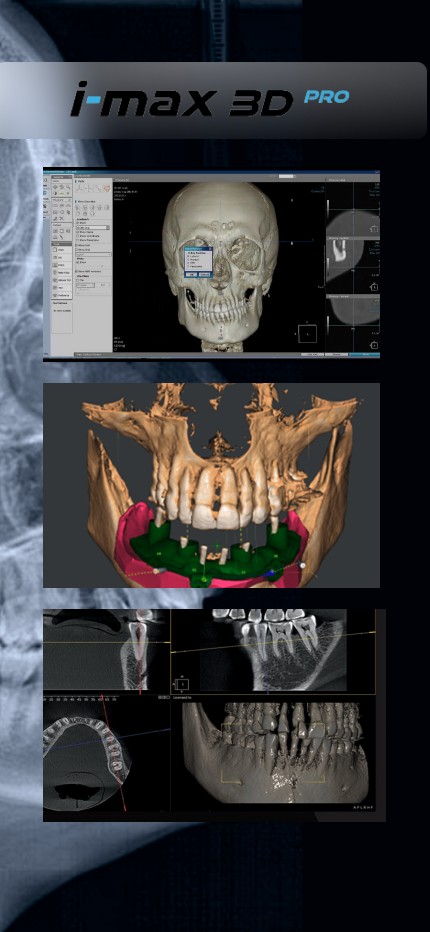Click the i-max 3D PRO logo banner
The width and height of the screenshot is (430, 932).
(213, 100)
